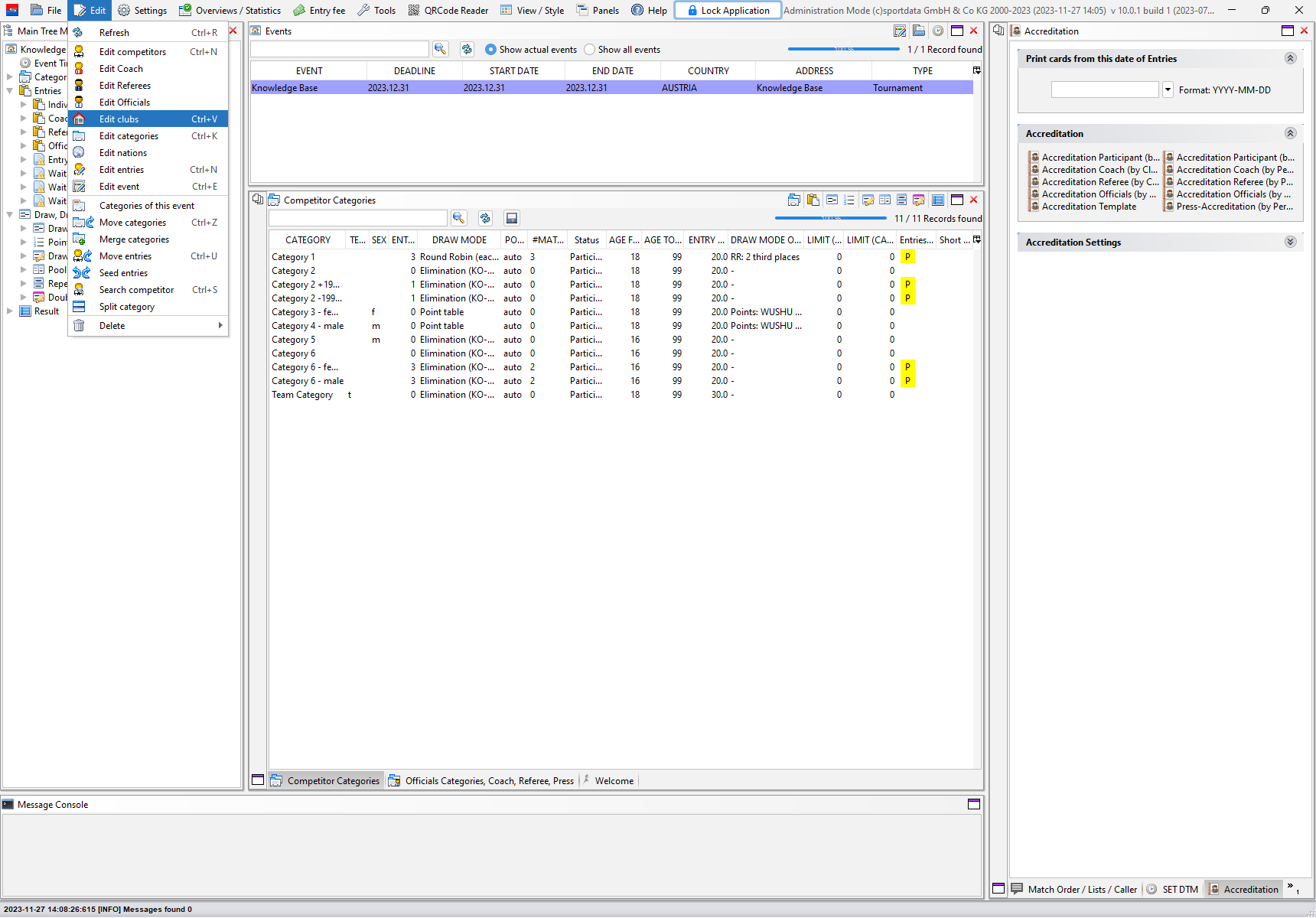Click the Competitor Categories search input field
The image size is (1316, 918).
tap(358, 218)
